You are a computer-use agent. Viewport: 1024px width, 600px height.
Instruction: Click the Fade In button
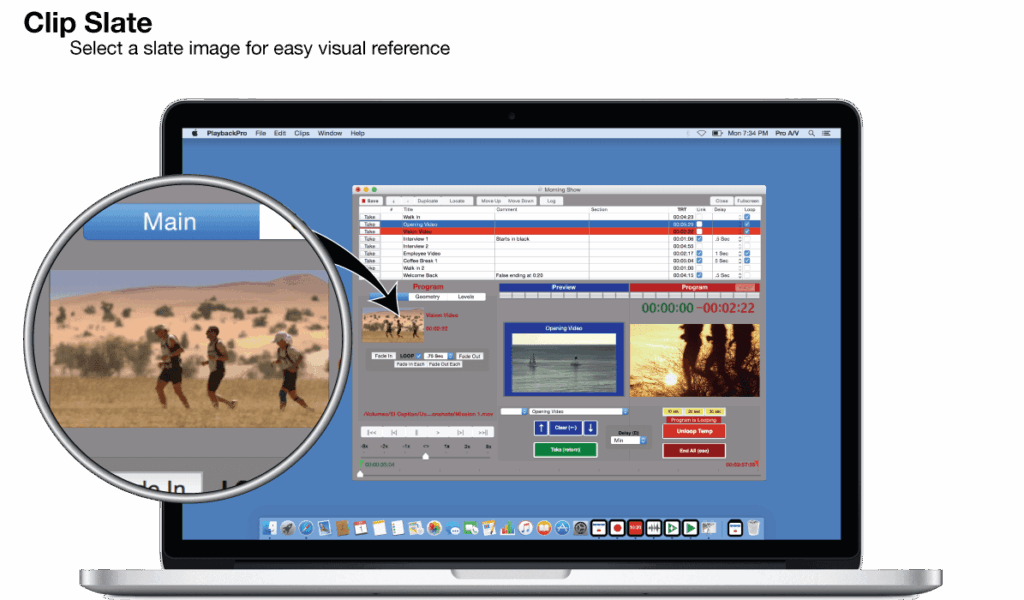point(383,356)
